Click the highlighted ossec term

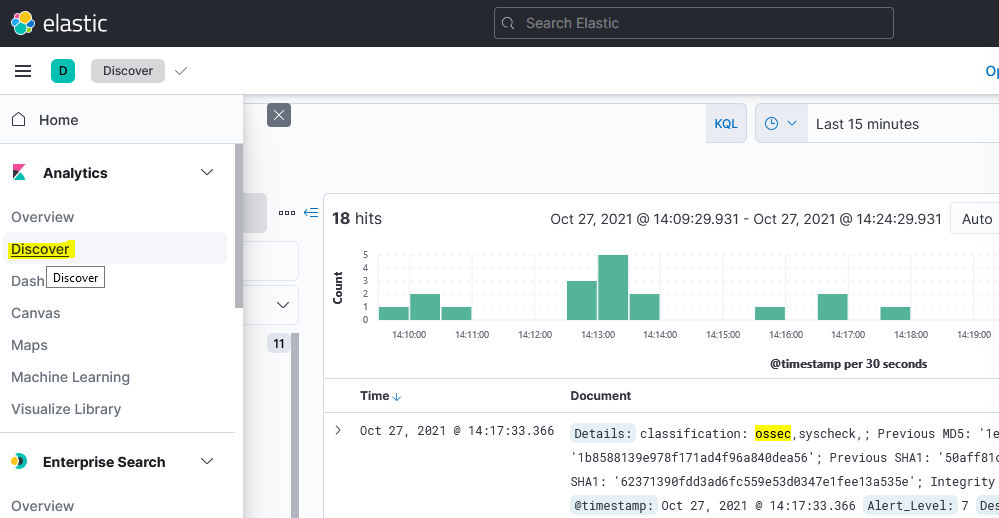pos(773,433)
